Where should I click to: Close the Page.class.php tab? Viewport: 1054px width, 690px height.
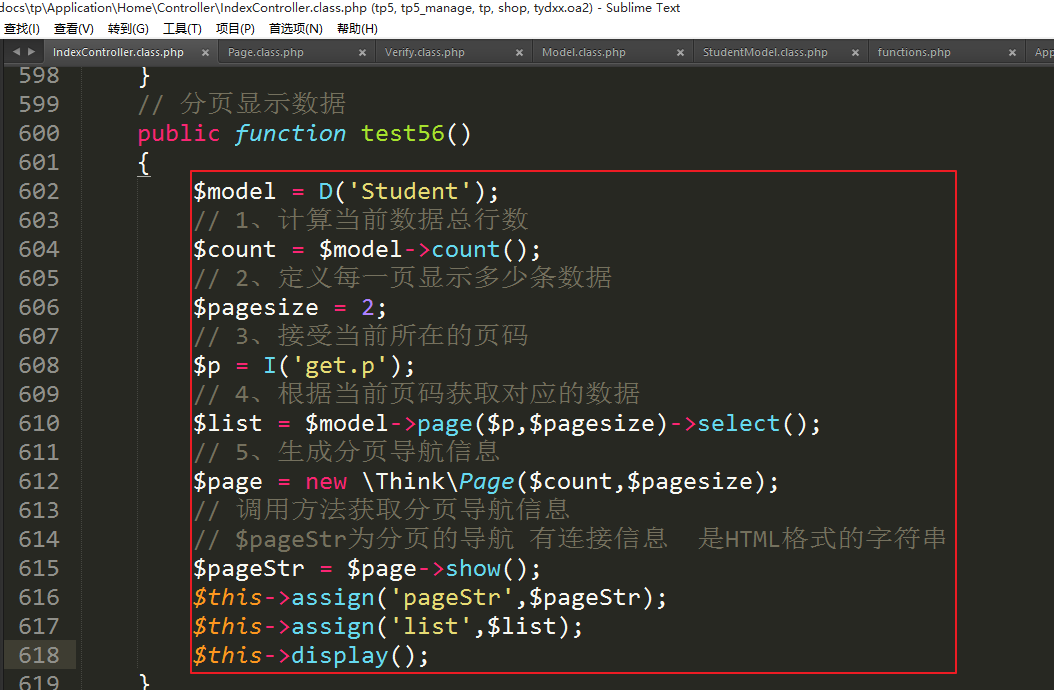coord(364,52)
